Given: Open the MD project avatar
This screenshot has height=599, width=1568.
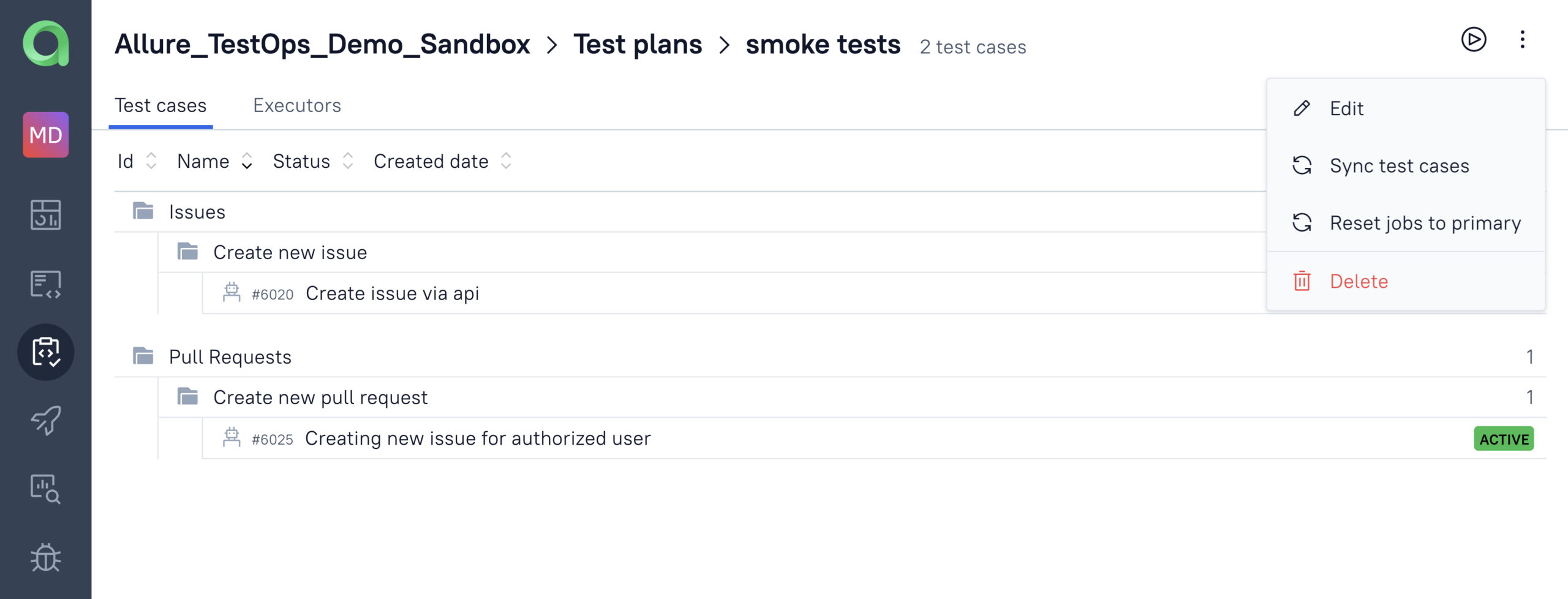Looking at the screenshot, I should [x=46, y=135].
